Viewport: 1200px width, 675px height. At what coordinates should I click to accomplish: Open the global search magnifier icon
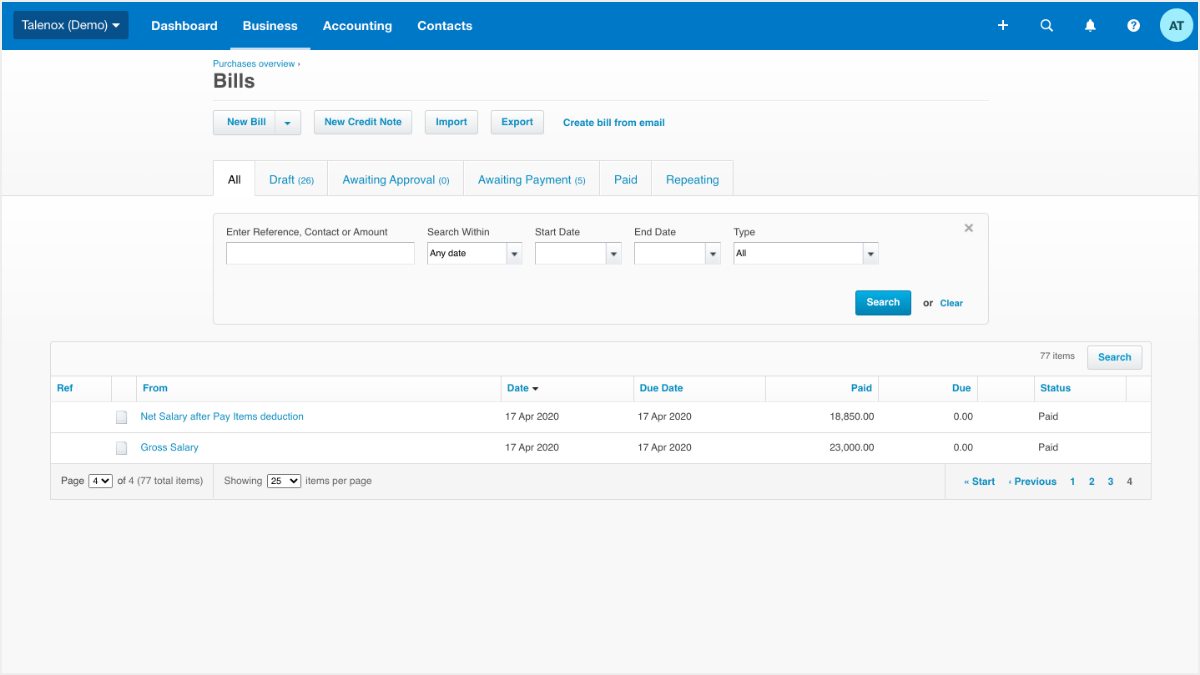click(x=1046, y=25)
